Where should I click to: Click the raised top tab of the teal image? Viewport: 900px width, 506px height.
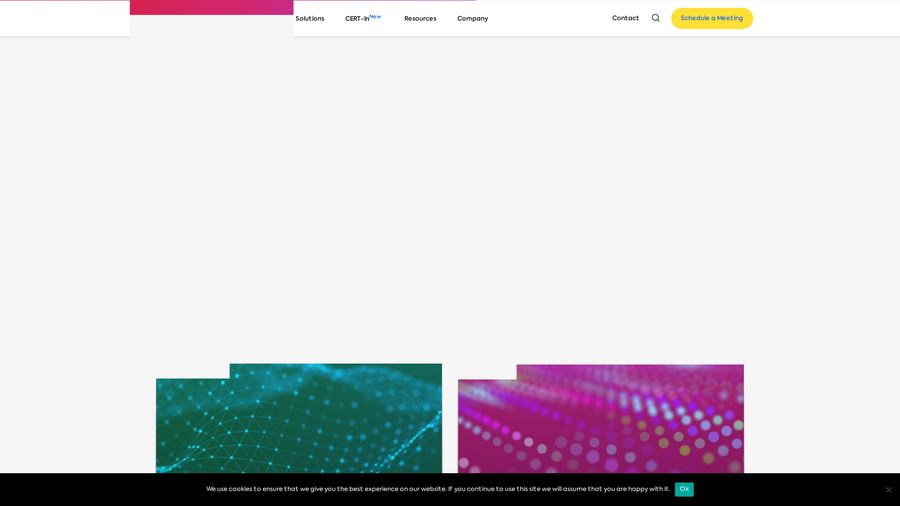335,370
